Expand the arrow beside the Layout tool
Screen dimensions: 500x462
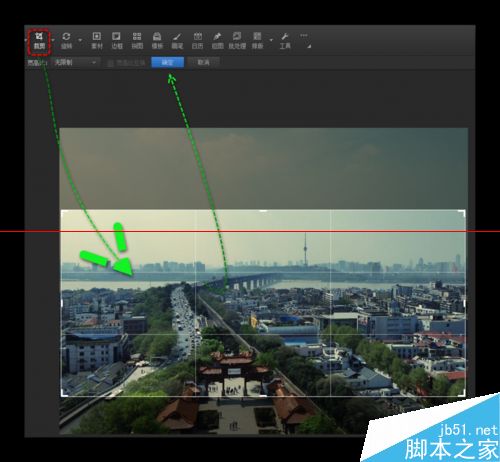[271, 40]
